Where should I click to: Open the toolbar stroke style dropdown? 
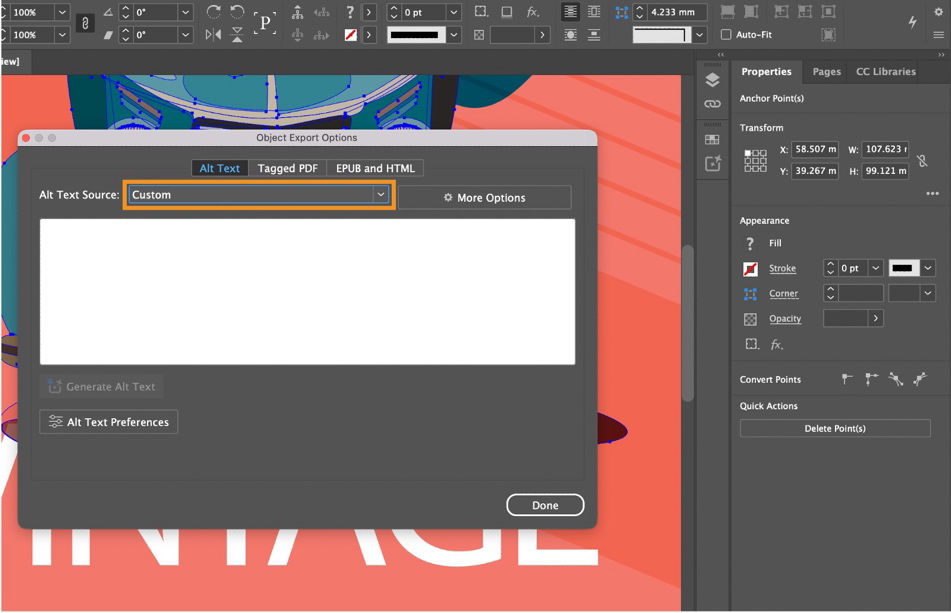click(454, 35)
